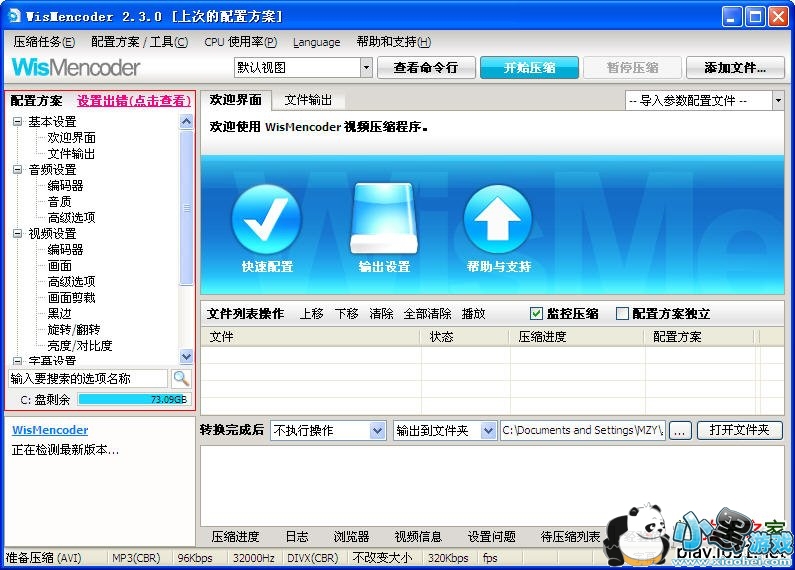
Task: Select 音质 in the settings tree
Action: click(59, 201)
